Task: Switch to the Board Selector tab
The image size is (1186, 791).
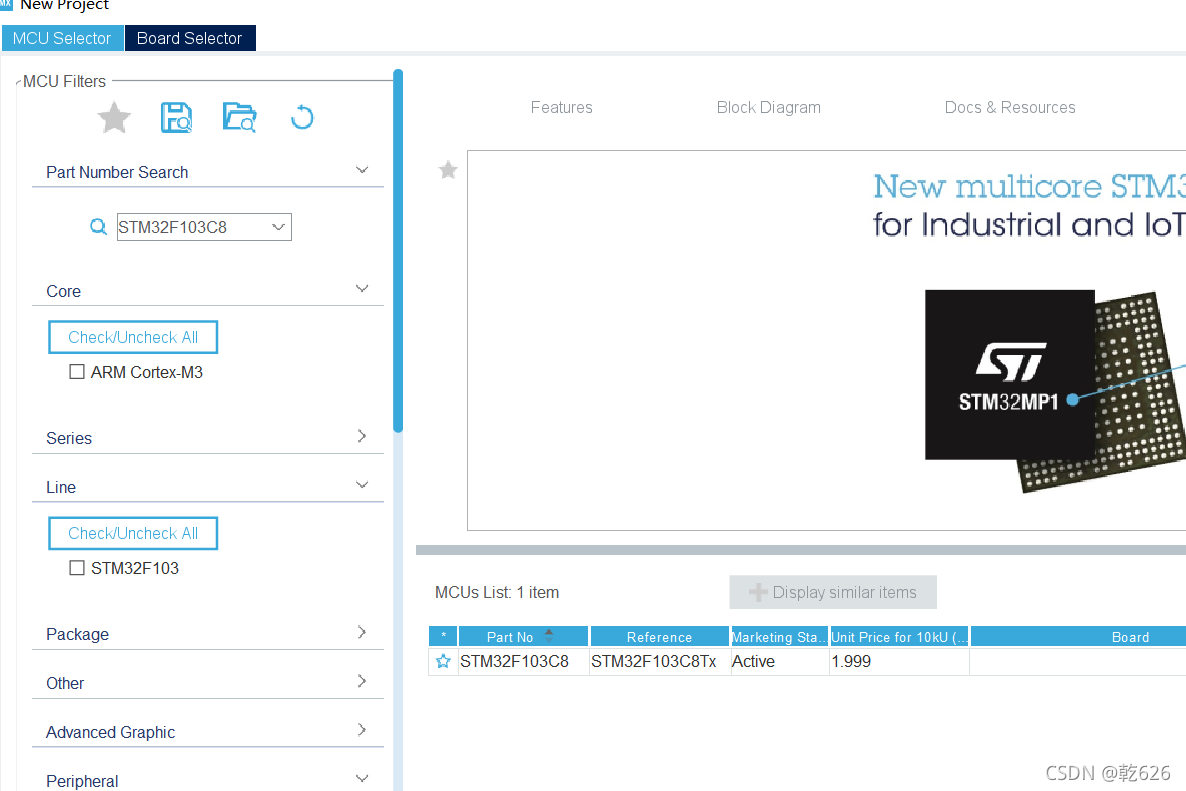Action: click(x=190, y=38)
